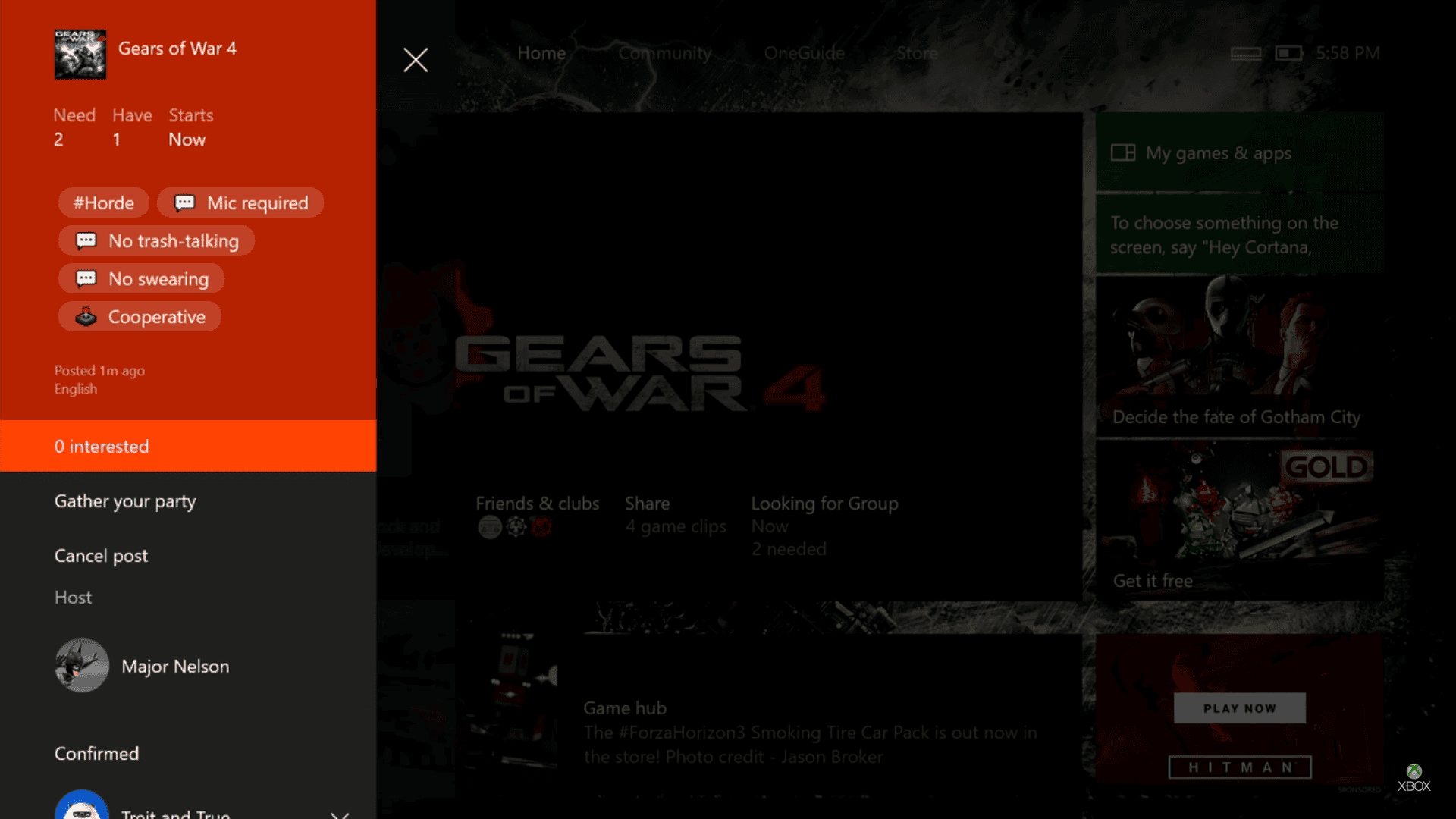Open the 0 interested list
This screenshot has height=819, width=1456.
[188, 446]
